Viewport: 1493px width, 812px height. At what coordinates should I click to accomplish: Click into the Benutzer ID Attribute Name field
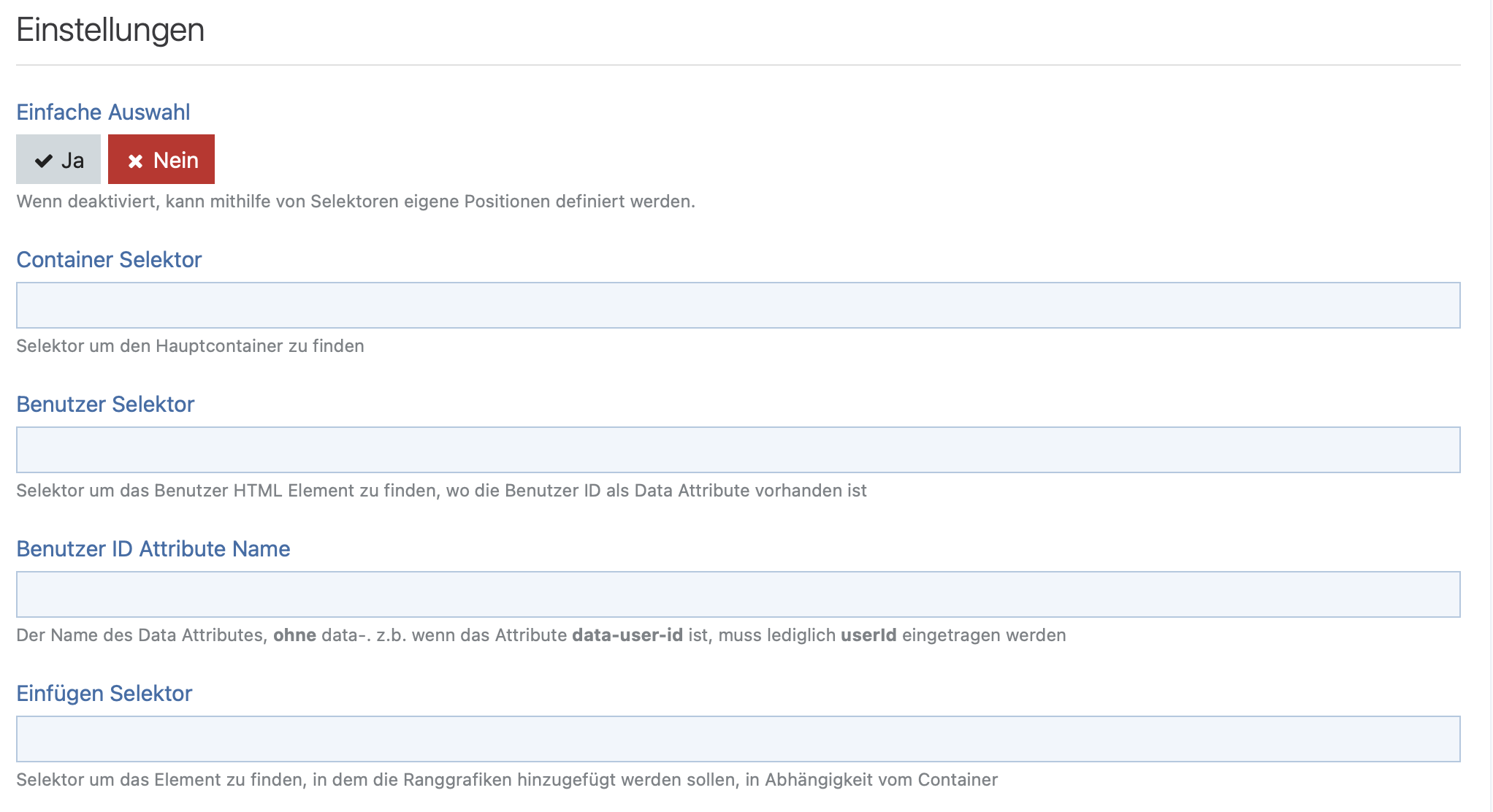(738, 594)
